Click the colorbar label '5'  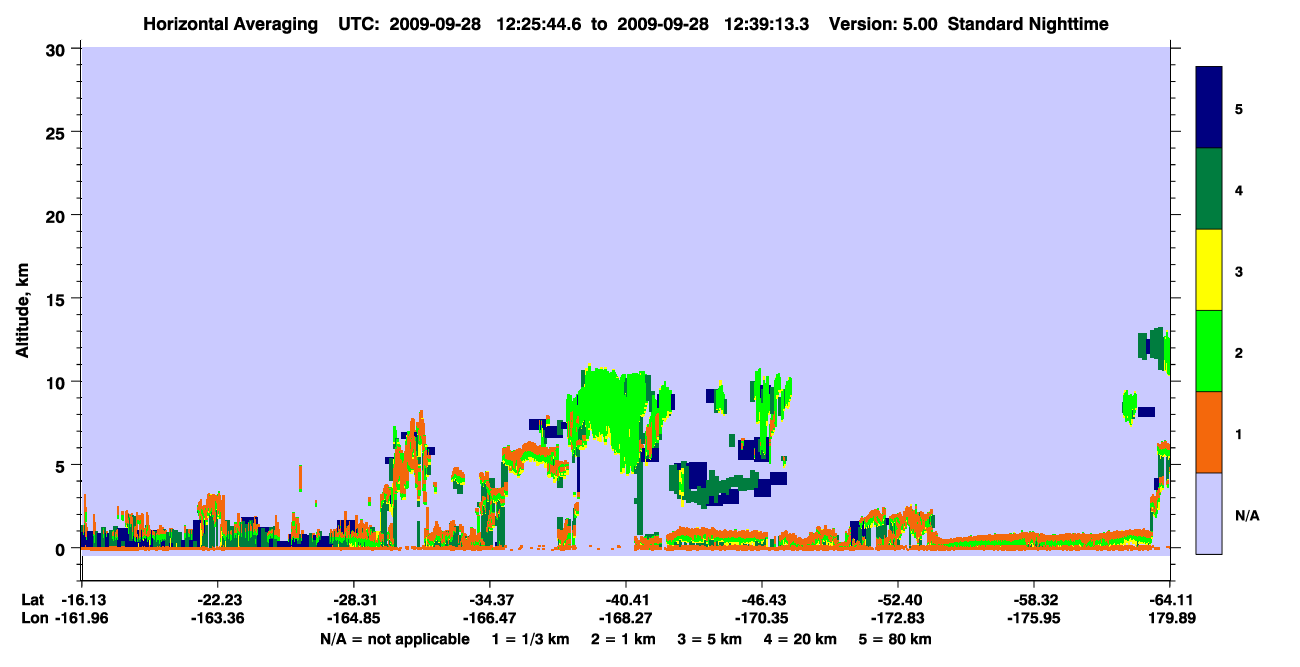pos(1239,108)
